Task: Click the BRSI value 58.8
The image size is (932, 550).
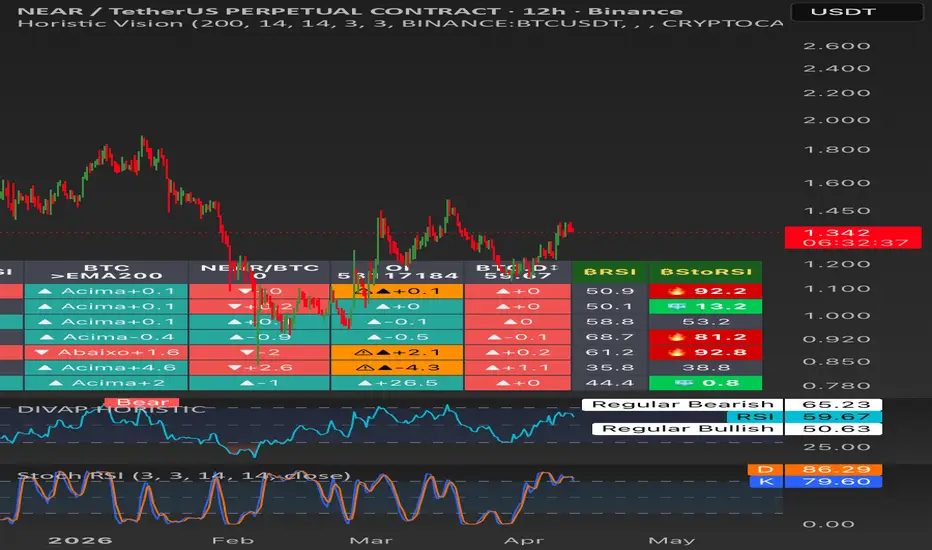Action: (609, 322)
